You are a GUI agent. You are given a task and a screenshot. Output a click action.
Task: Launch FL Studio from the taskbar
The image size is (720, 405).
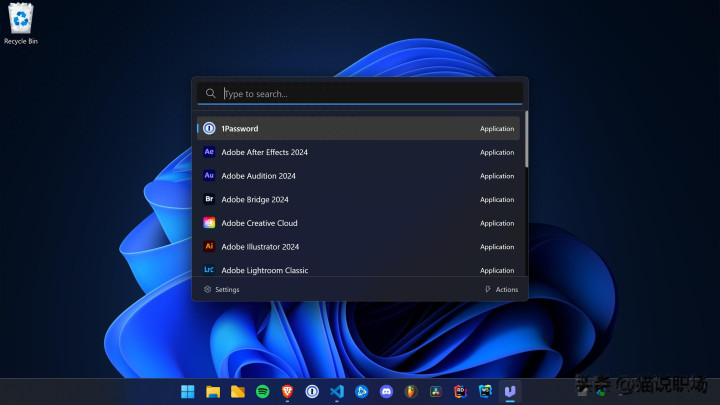[411, 391]
